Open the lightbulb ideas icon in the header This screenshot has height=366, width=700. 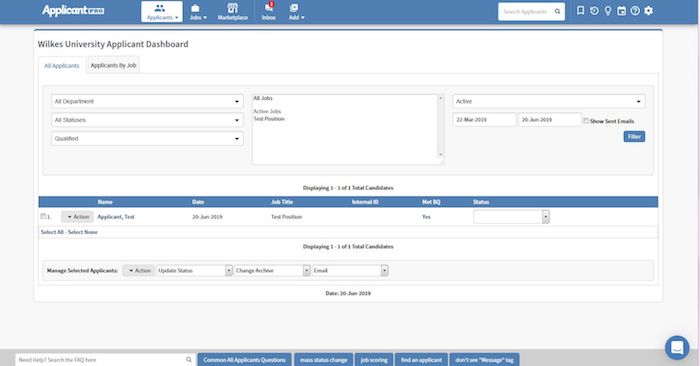608,11
